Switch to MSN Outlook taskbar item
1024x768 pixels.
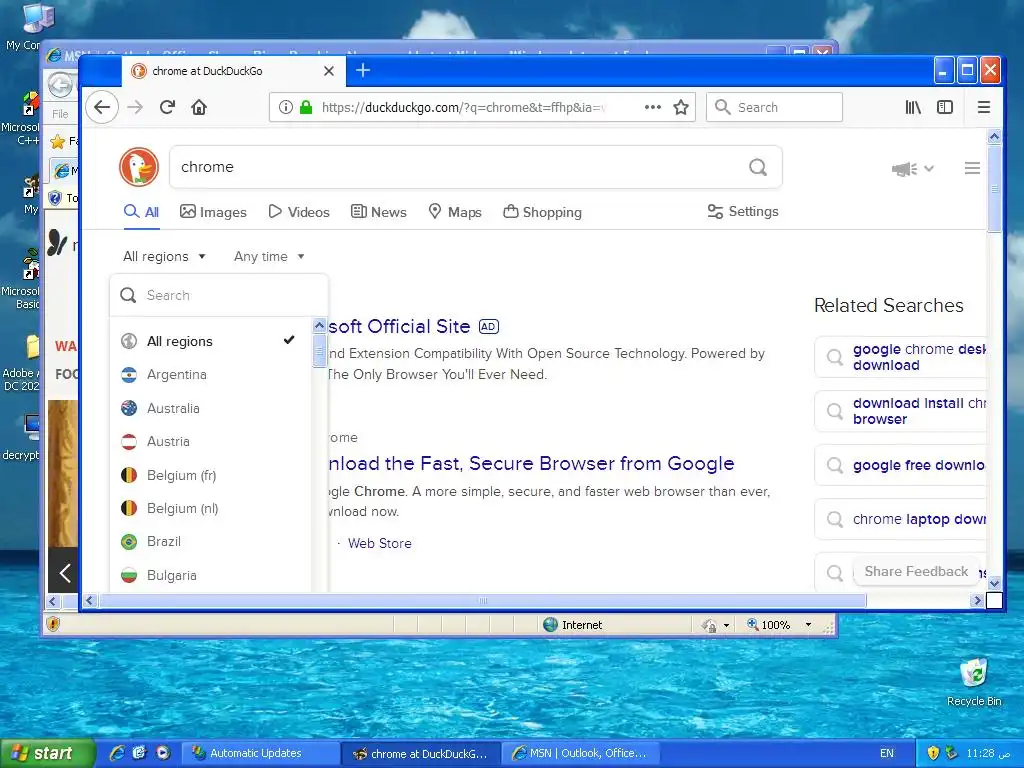(x=581, y=753)
